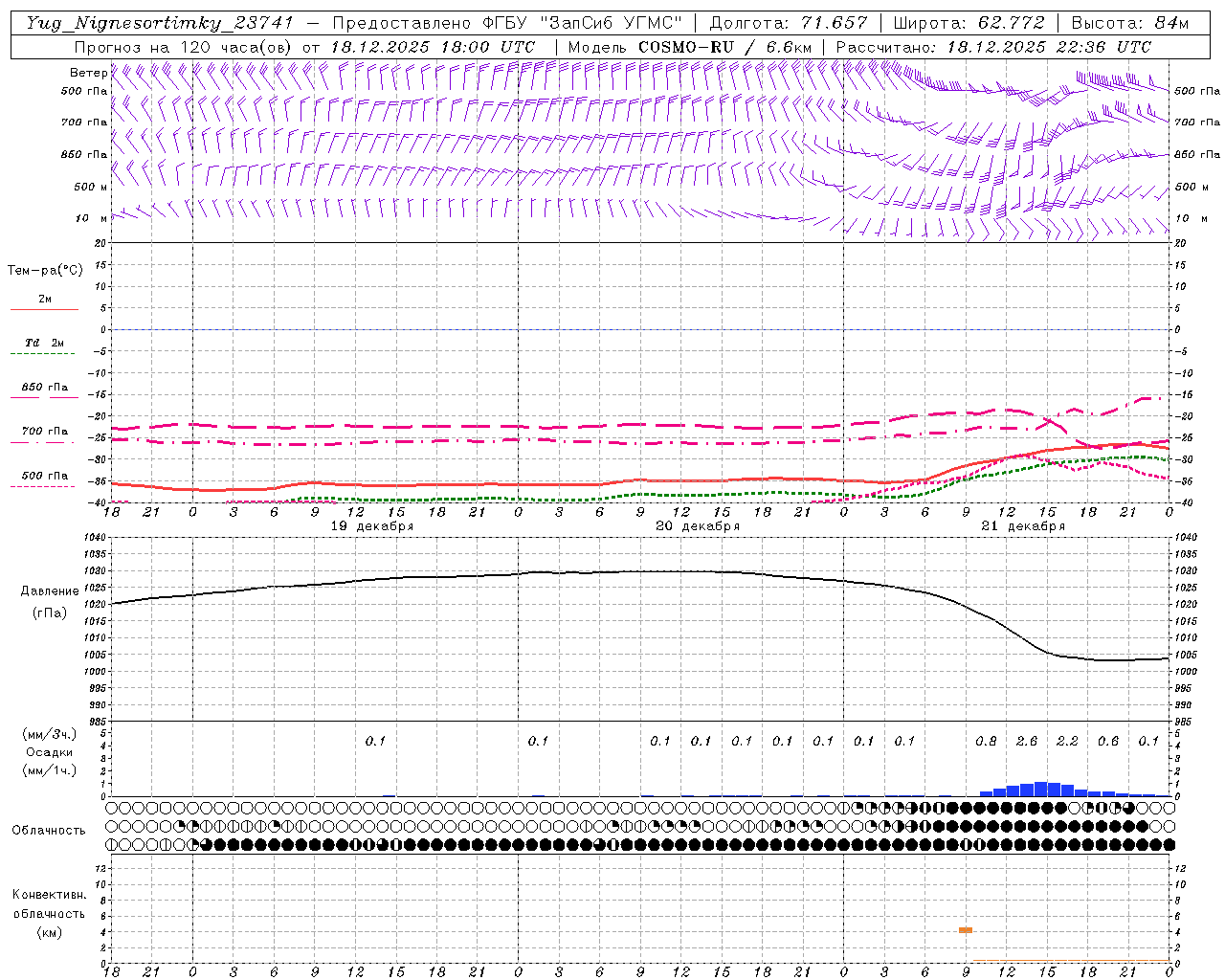Click the Модель COSMO-RU / 6.6км label
The width and height of the screenshot is (1225, 980).
pyautogui.click(x=689, y=47)
